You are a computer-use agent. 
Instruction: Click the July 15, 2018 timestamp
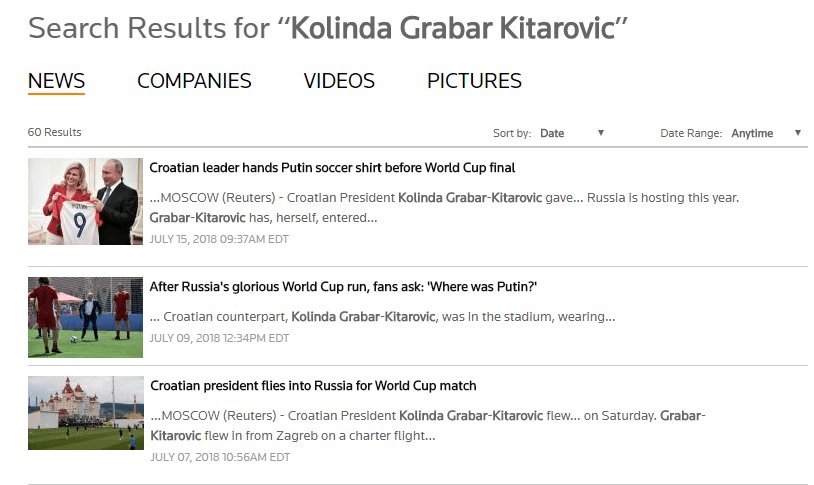click(219, 240)
